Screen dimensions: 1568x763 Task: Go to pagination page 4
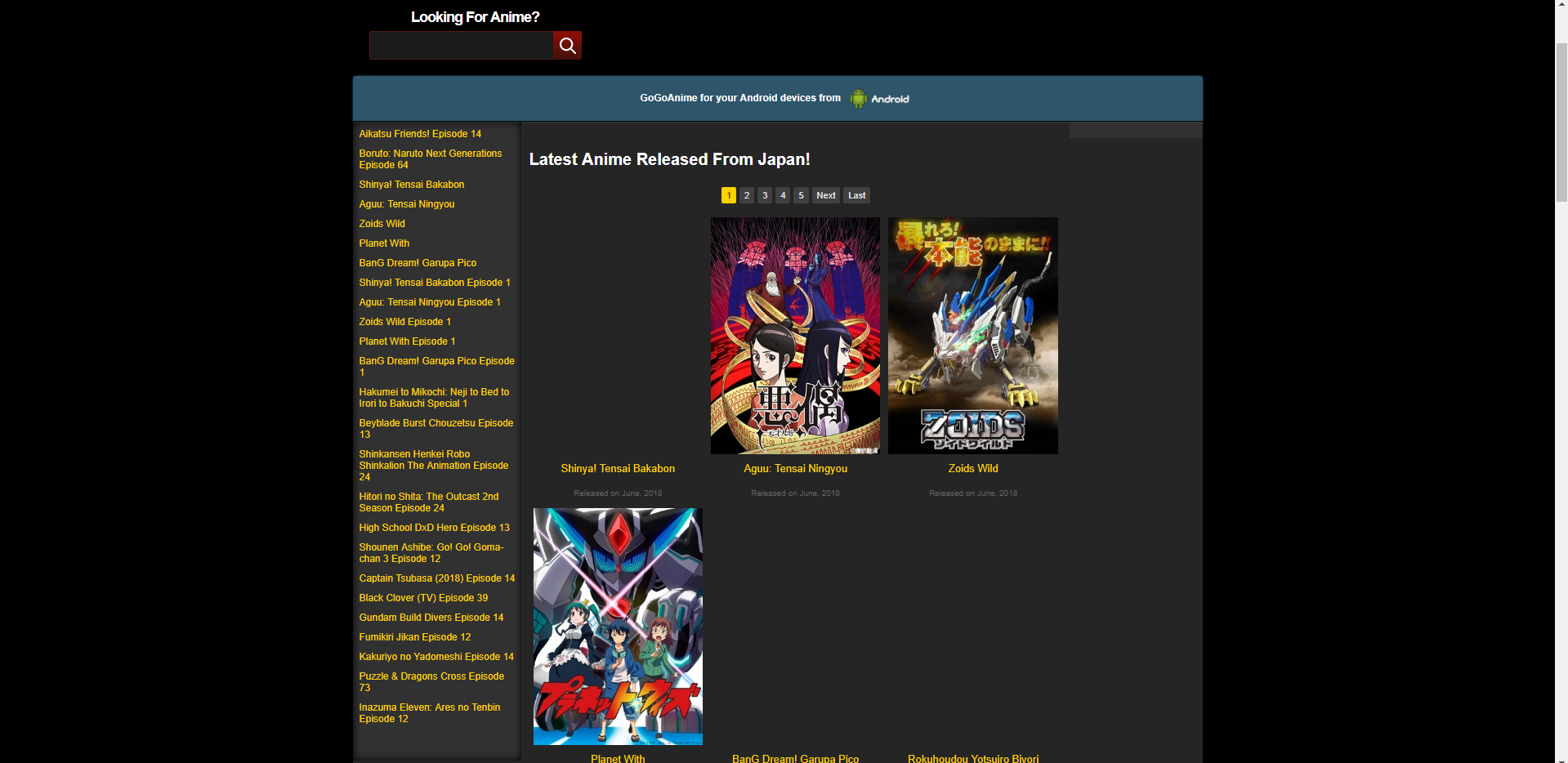(783, 195)
